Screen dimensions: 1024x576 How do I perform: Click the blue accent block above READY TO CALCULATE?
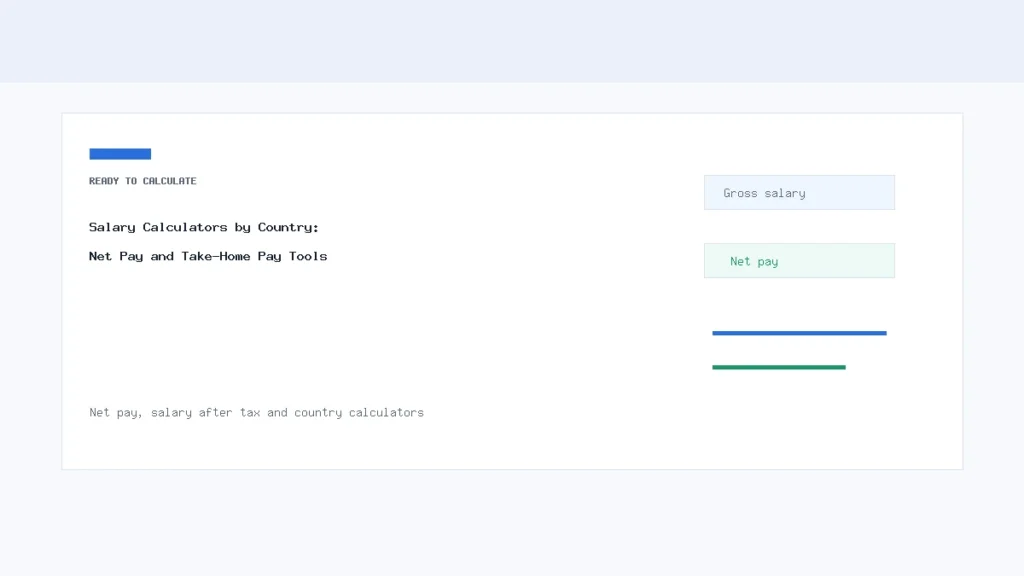[x=120, y=154]
